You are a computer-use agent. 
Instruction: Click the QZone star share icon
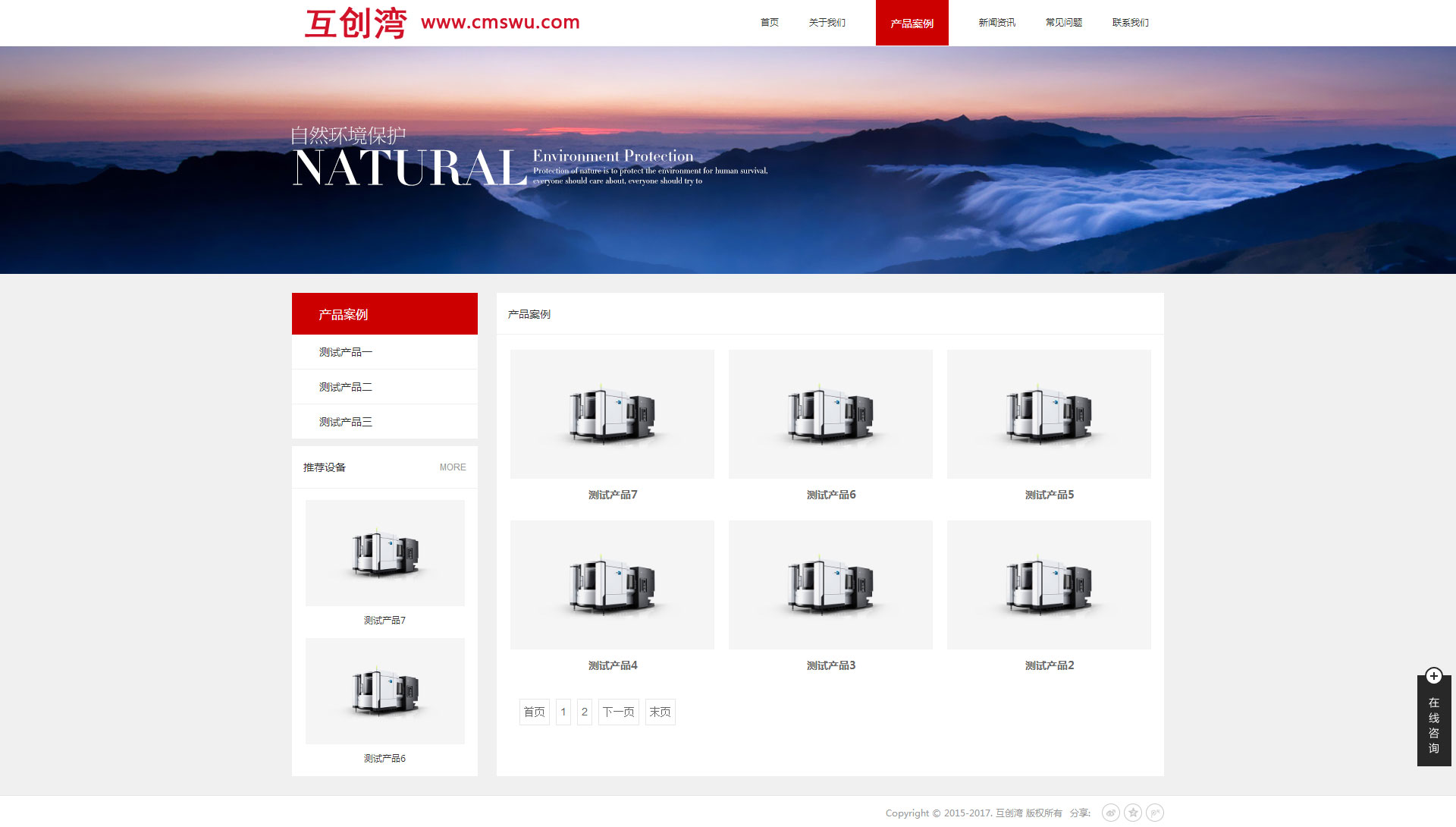pyautogui.click(x=1133, y=813)
